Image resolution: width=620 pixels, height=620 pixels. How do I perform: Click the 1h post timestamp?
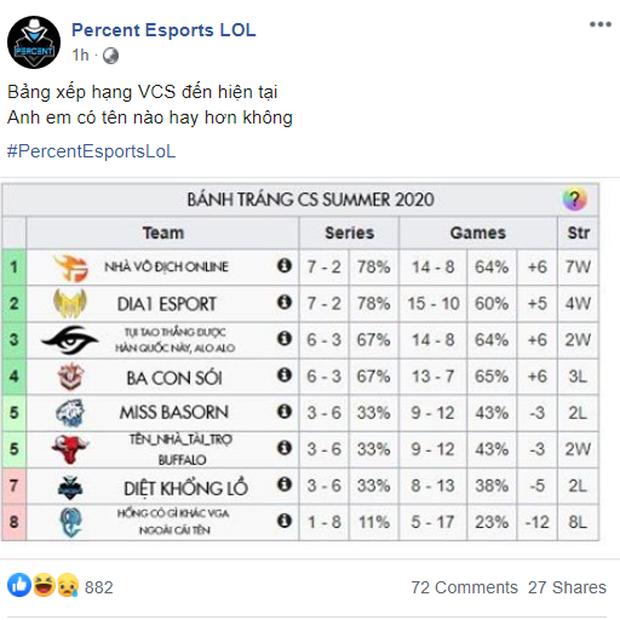pos(81,55)
